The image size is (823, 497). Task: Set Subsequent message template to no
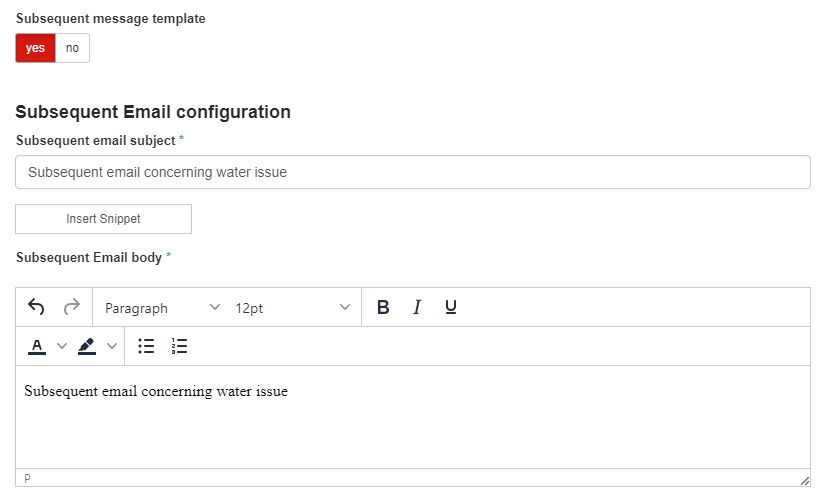pos(72,48)
